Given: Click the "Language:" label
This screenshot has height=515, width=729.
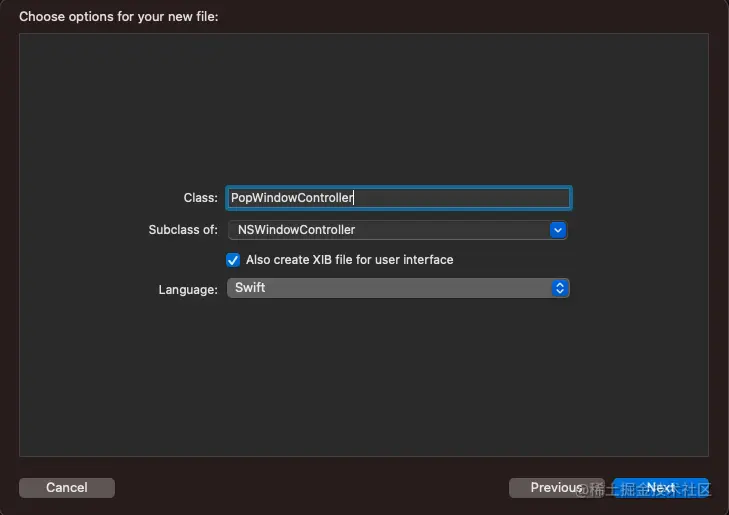Looking at the screenshot, I should [188, 290].
